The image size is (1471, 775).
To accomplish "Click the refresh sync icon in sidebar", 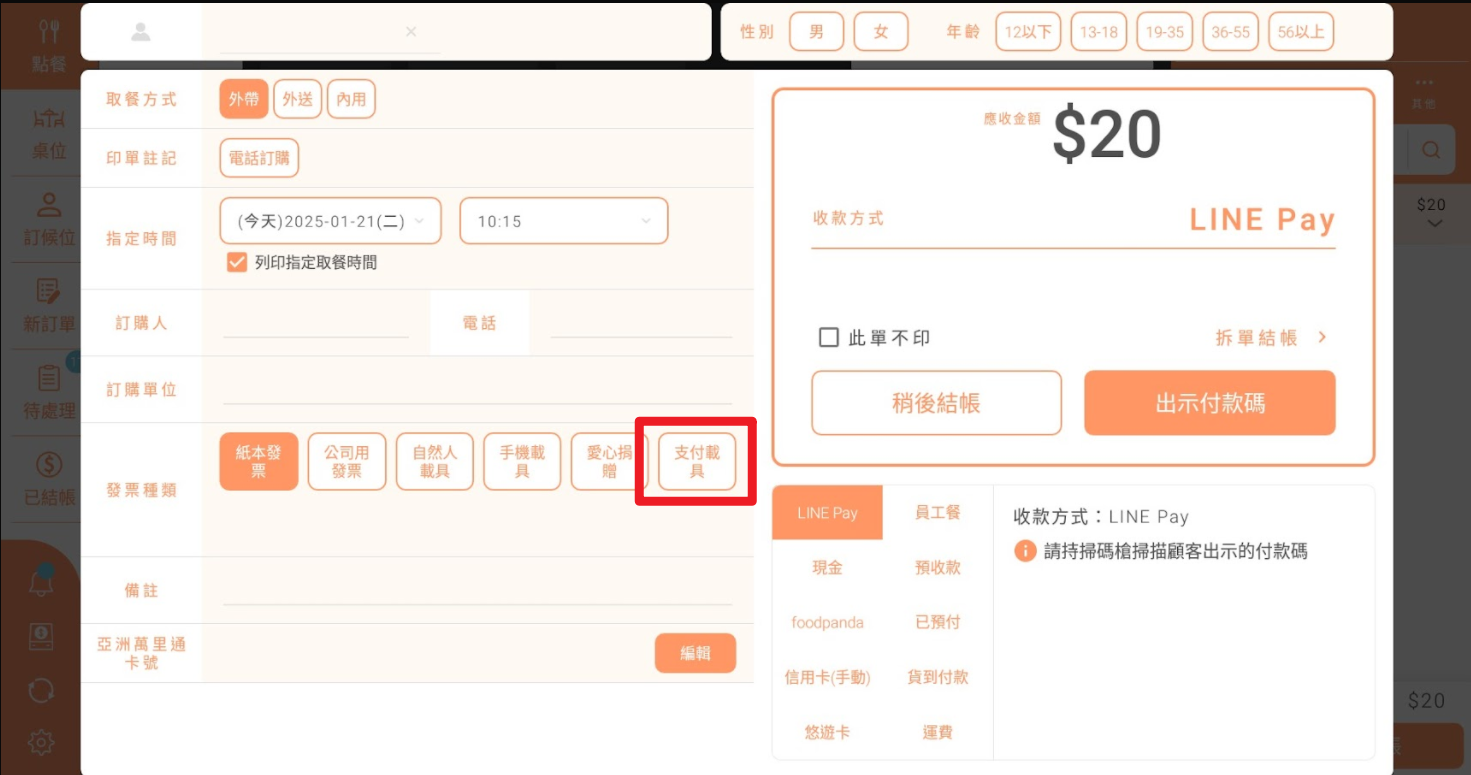I will 41,690.
